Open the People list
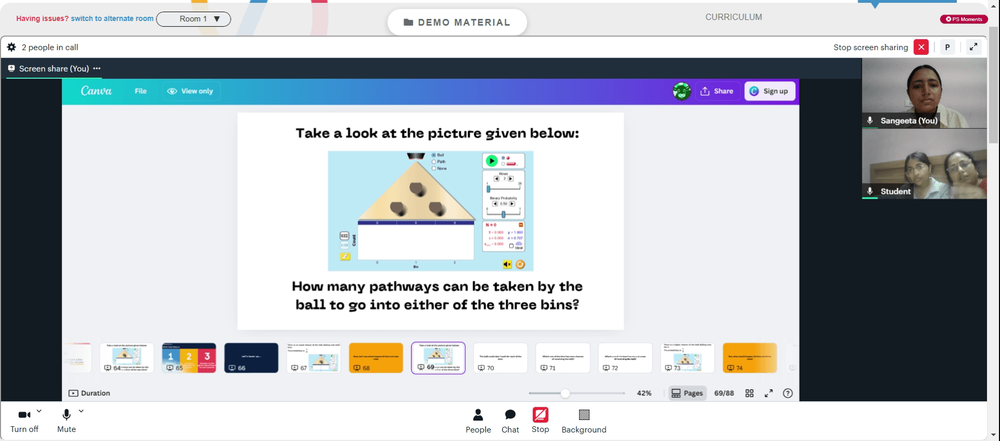Viewport: 1000px width, 441px height. pos(478,421)
